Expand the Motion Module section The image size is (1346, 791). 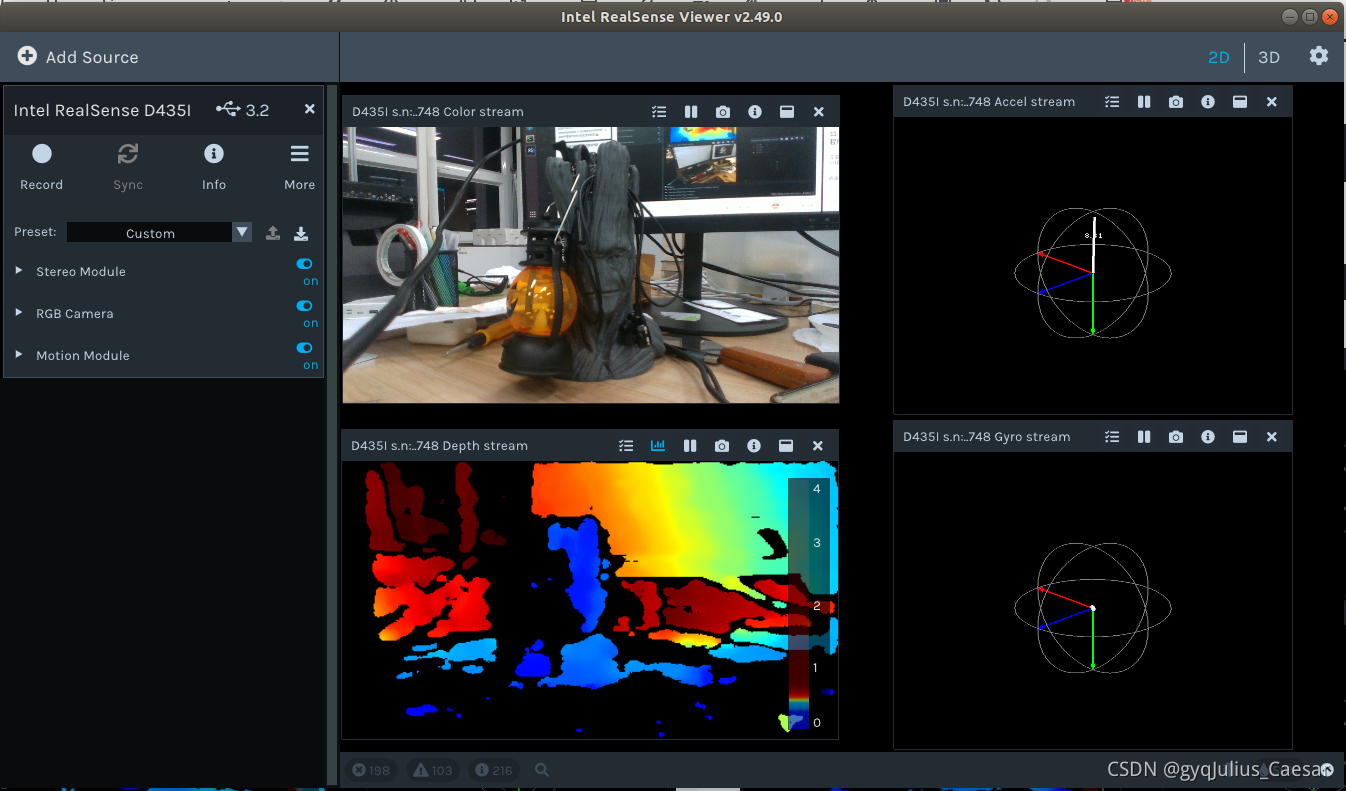point(19,355)
